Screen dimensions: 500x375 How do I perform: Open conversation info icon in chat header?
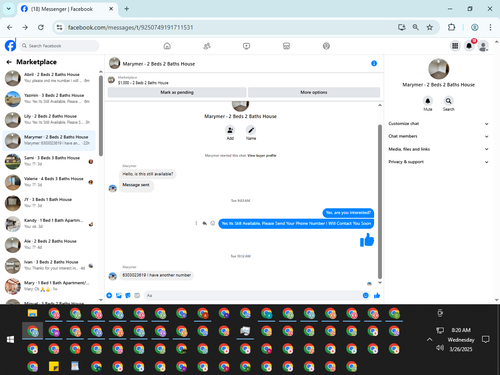[374, 63]
